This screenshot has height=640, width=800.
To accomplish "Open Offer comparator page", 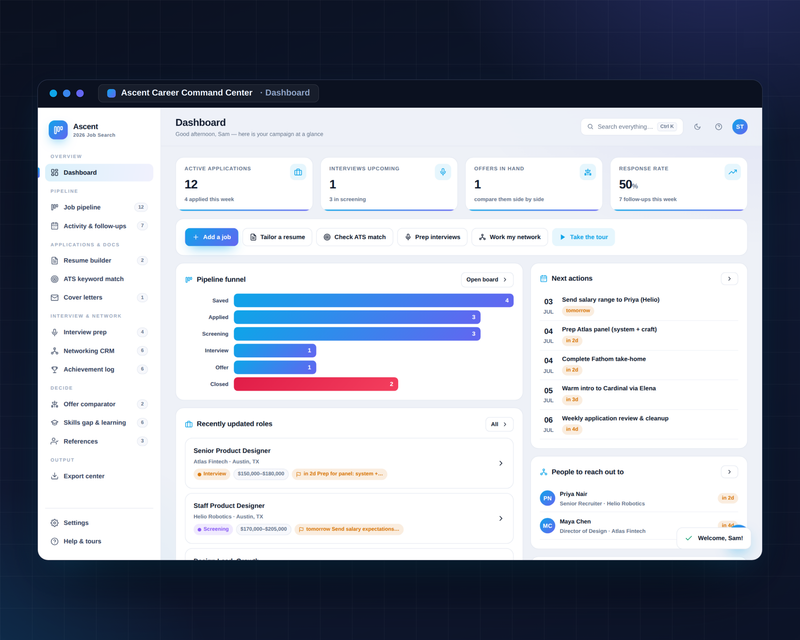I will (99, 404).
